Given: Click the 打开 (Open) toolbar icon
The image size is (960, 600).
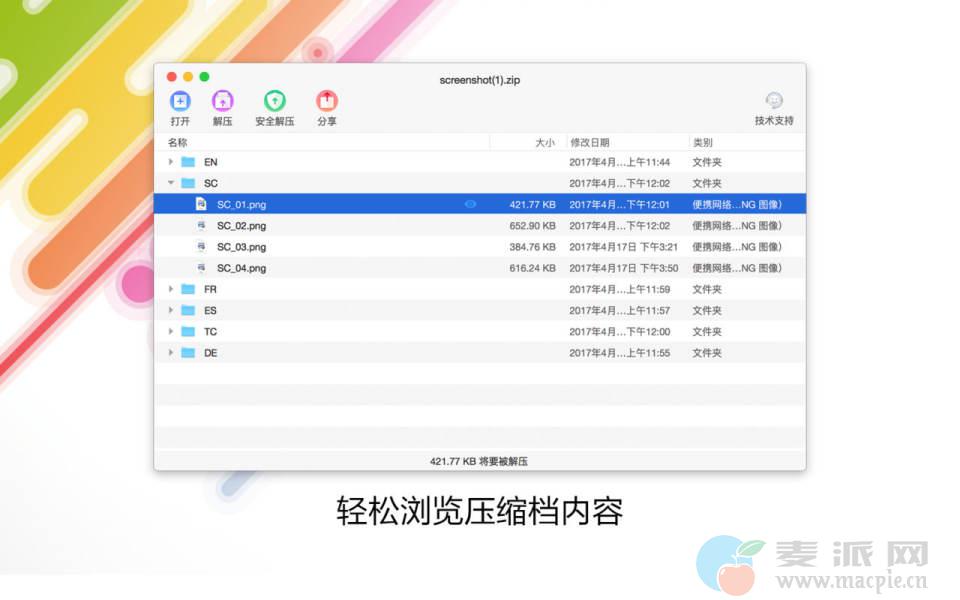Looking at the screenshot, I should 180,101.
